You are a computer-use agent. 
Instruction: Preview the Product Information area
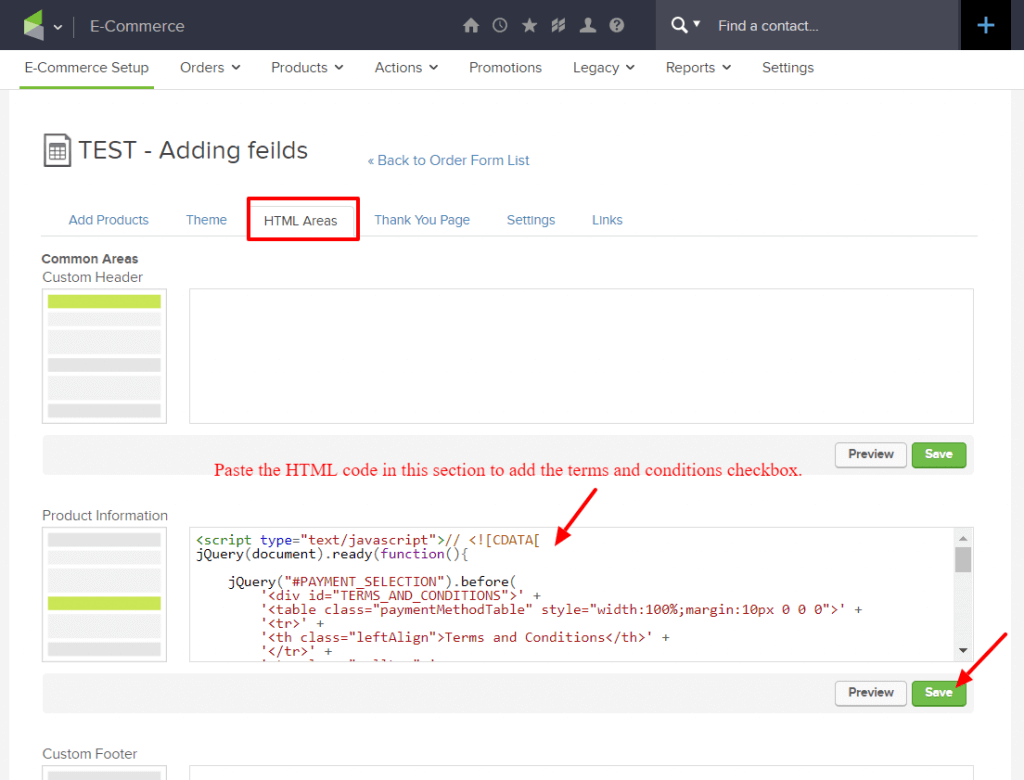(871, 693)
